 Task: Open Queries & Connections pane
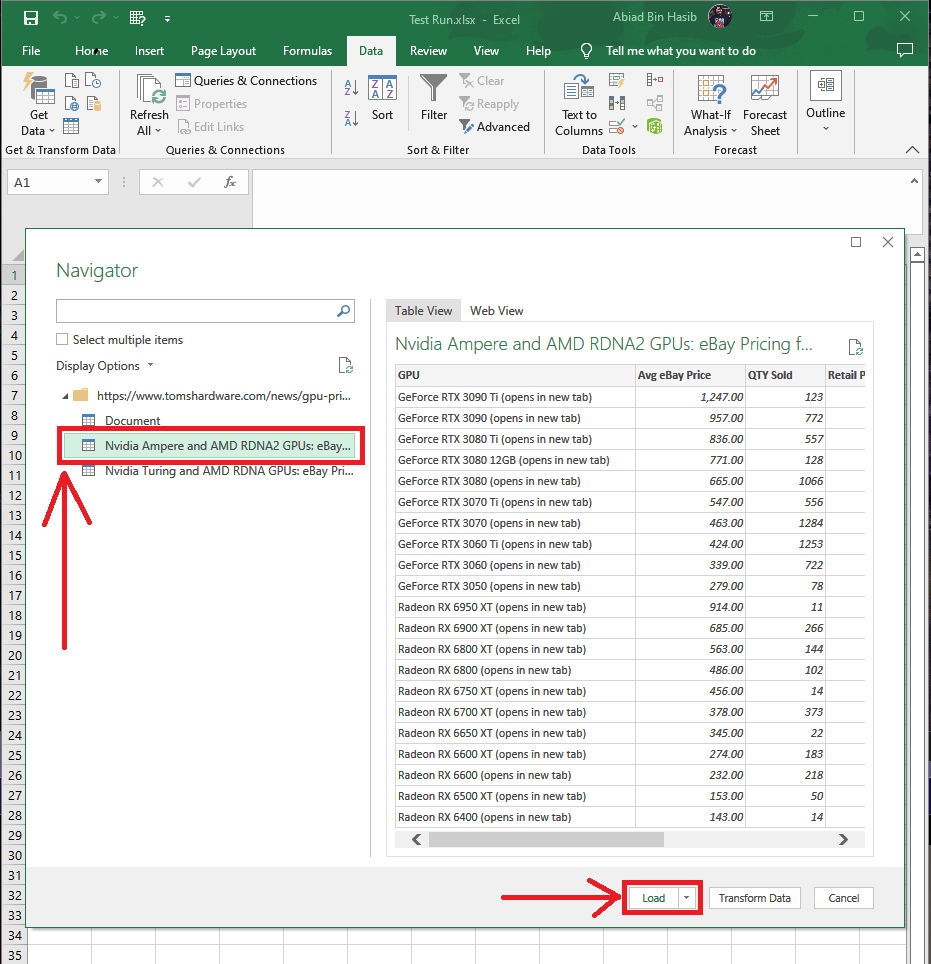coord(246,81)
